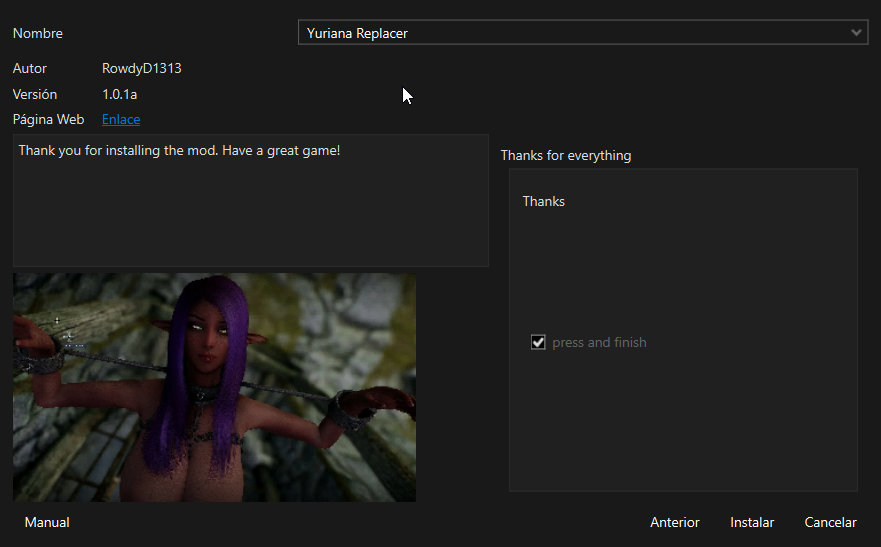Click the Autor label
This screenshot has height=547, width=881.
pyautogui.click(x=30, y=69)
